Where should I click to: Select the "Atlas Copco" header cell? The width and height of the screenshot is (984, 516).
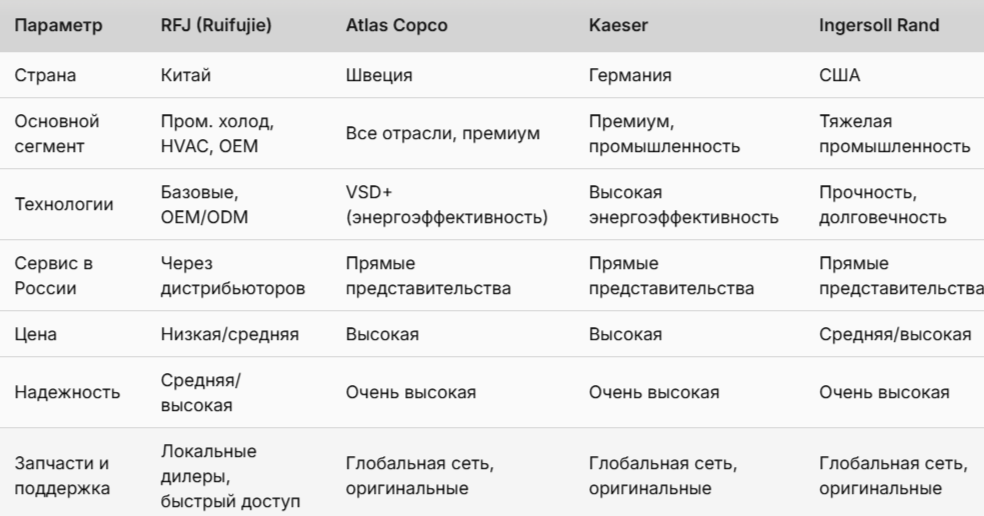[x=396, y=25]
